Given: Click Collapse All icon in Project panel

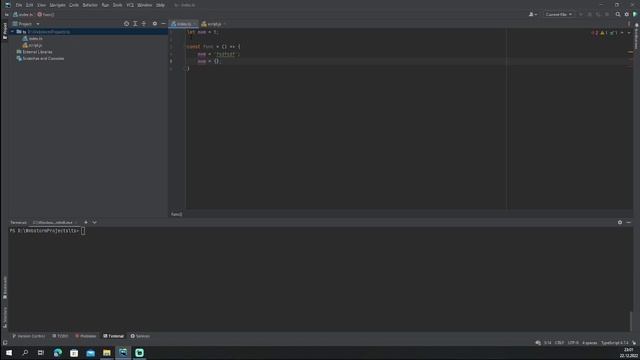Looking at the screenshot, I should point(144,24).
